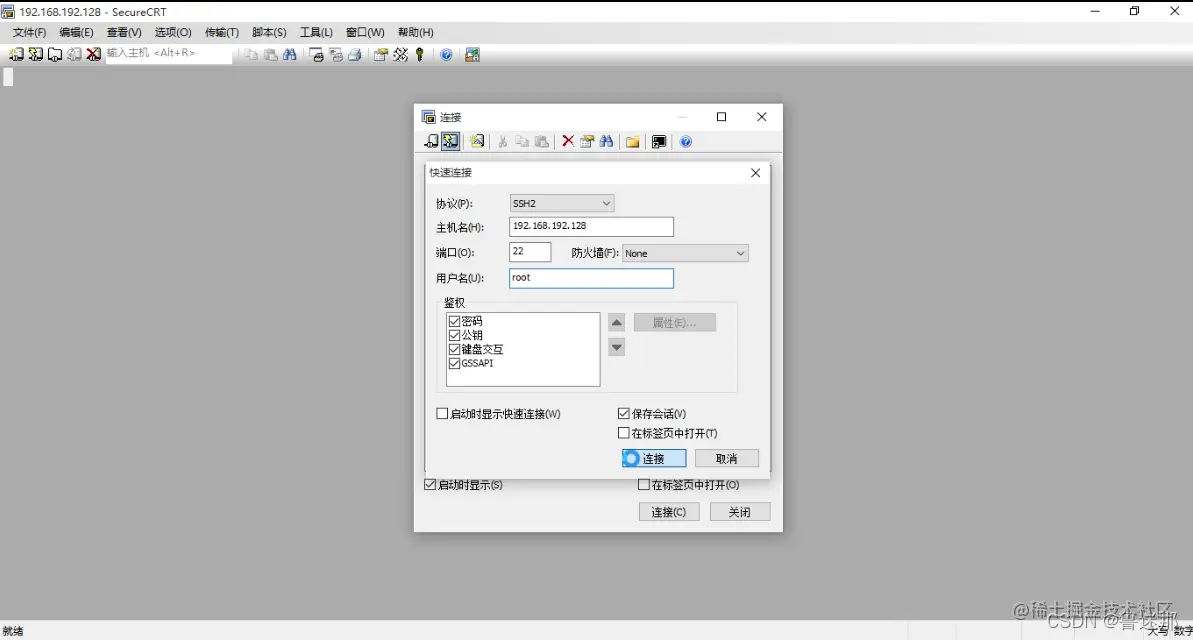Click New Session icon in 连接 dialog
Screen dimensions: 1193x640
[477, 142]
